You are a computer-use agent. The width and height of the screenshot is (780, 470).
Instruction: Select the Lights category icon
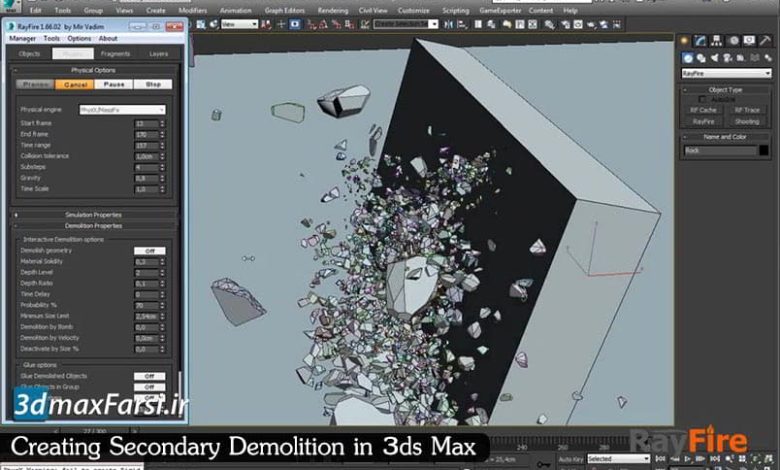(x=715, y=58)
